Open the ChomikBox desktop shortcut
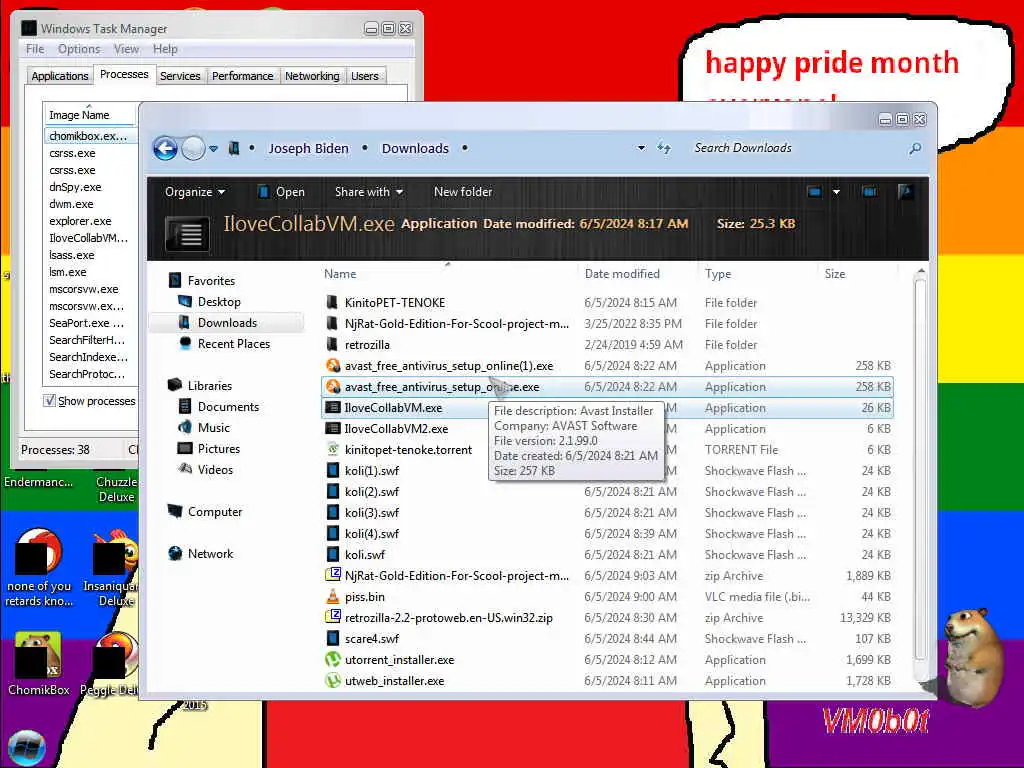Screen dimensions: 1024x768 coord(39,664)
